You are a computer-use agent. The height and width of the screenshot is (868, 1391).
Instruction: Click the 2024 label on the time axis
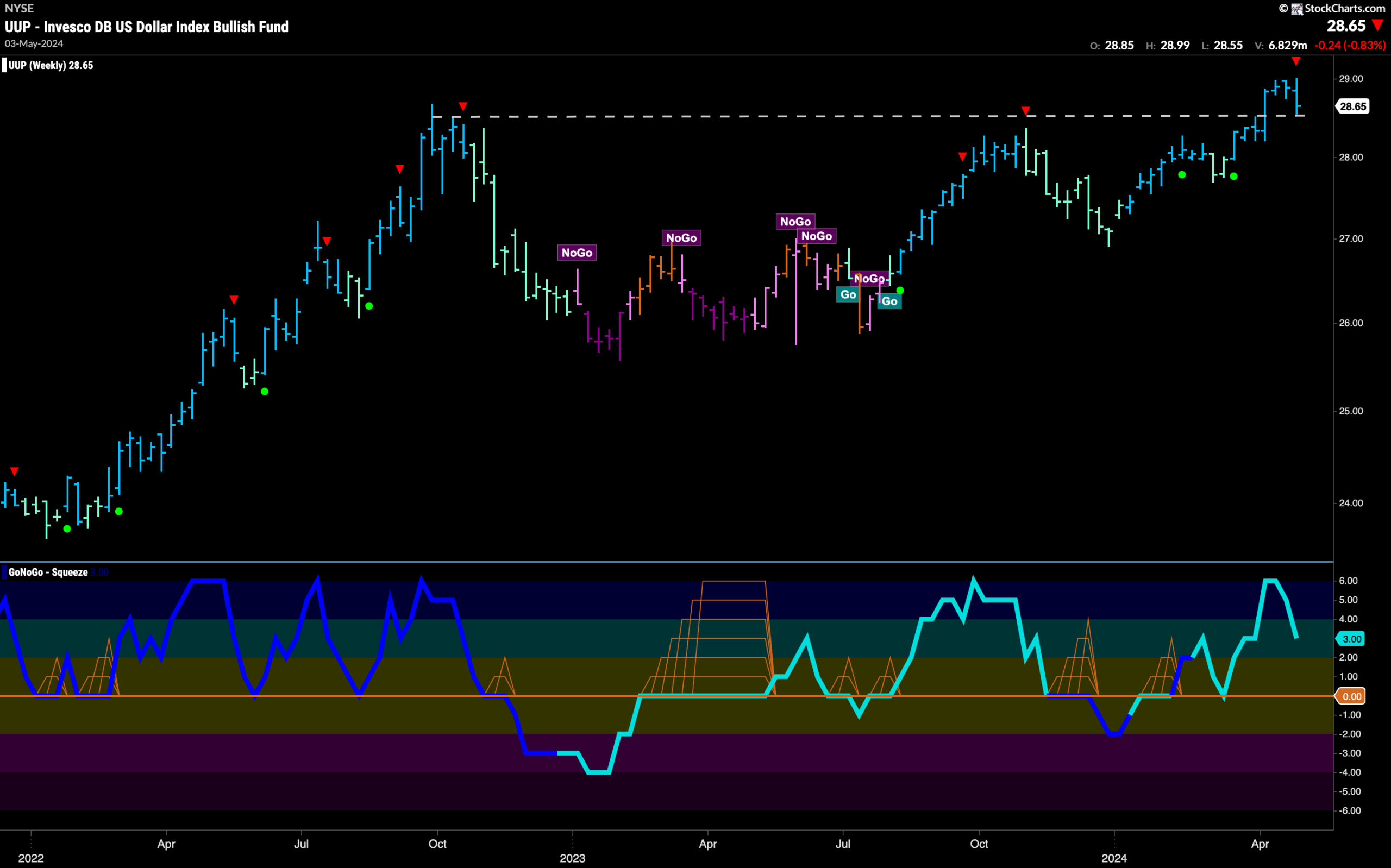pos(1114,858)
